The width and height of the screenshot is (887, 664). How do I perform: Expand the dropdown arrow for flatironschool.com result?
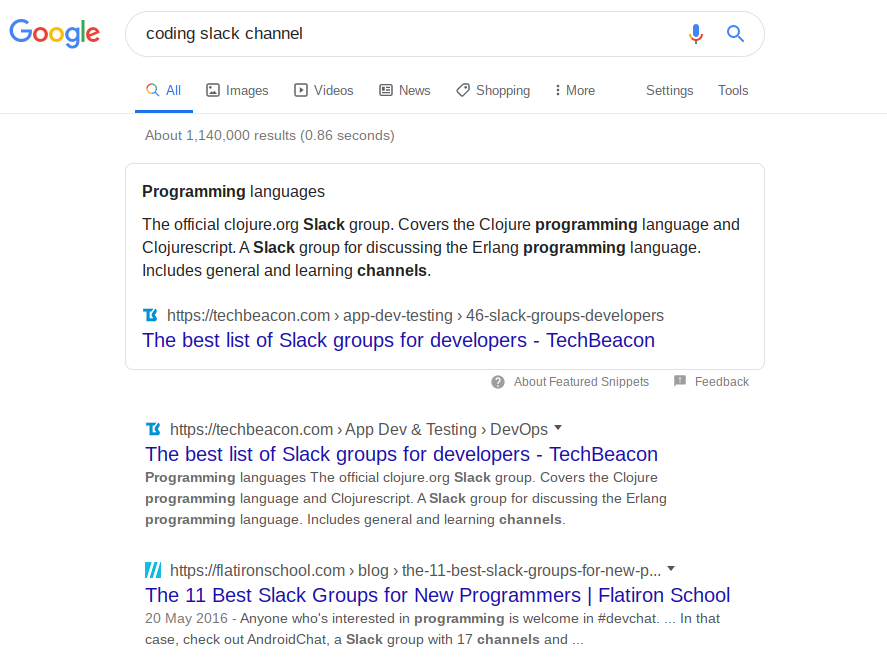pos(671,568)
